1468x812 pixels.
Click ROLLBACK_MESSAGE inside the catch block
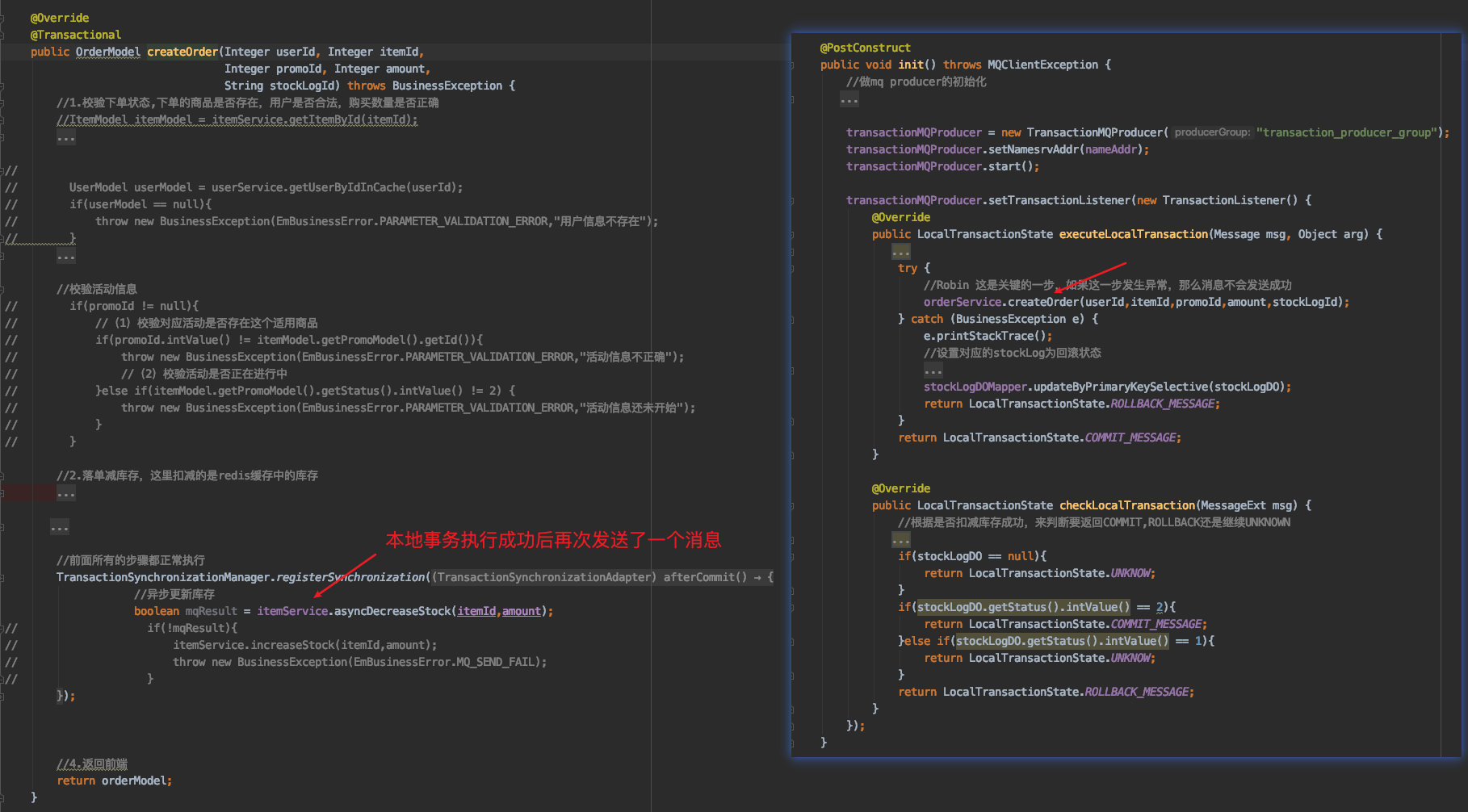click(1164, 404)
